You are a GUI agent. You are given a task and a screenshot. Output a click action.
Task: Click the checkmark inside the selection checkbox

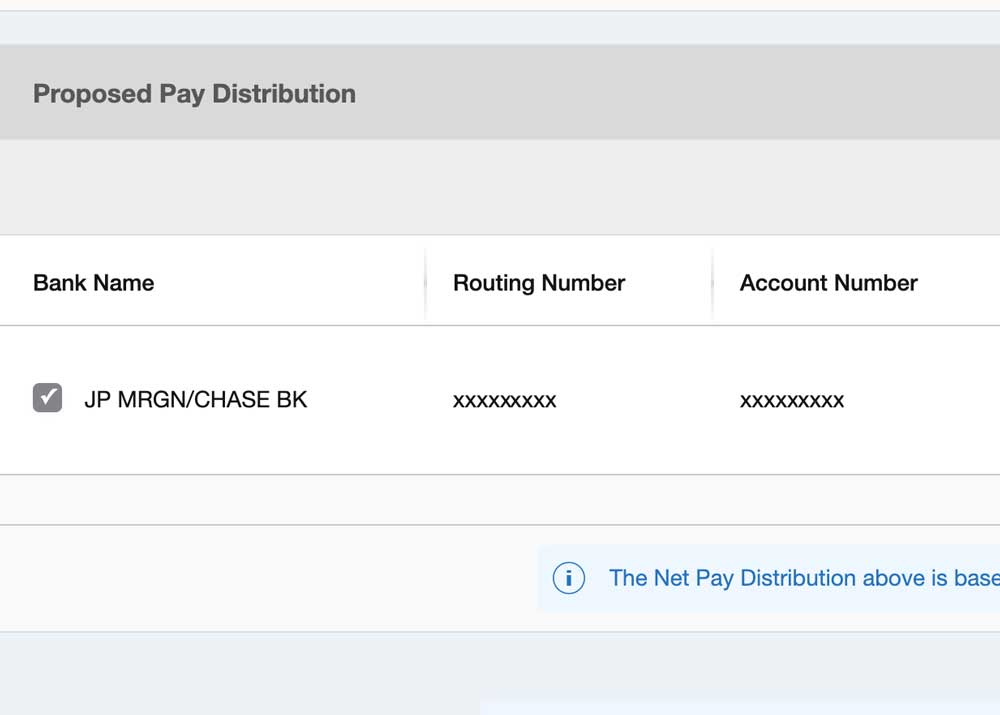point(46,398)
